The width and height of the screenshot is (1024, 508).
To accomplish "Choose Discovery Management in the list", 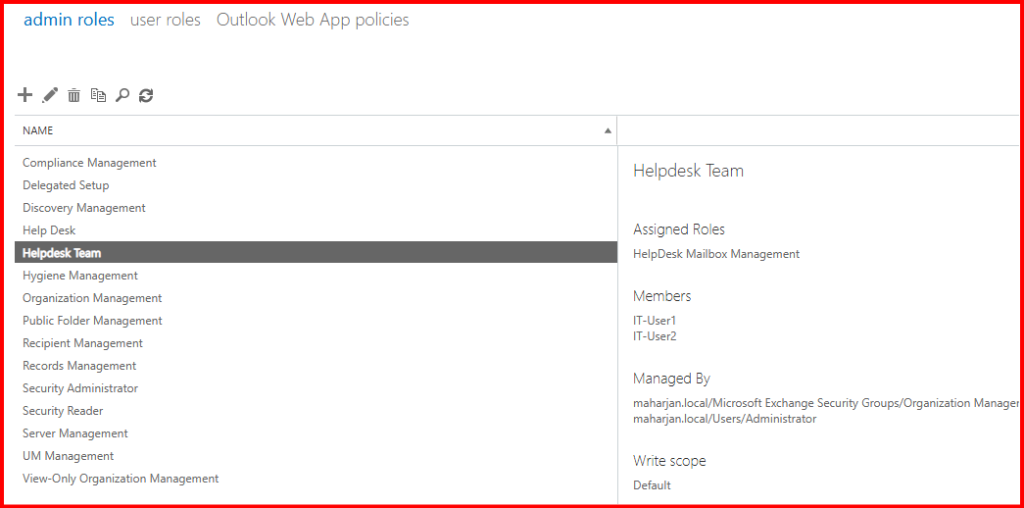I will pyautogui.click(x=84, y=208).
